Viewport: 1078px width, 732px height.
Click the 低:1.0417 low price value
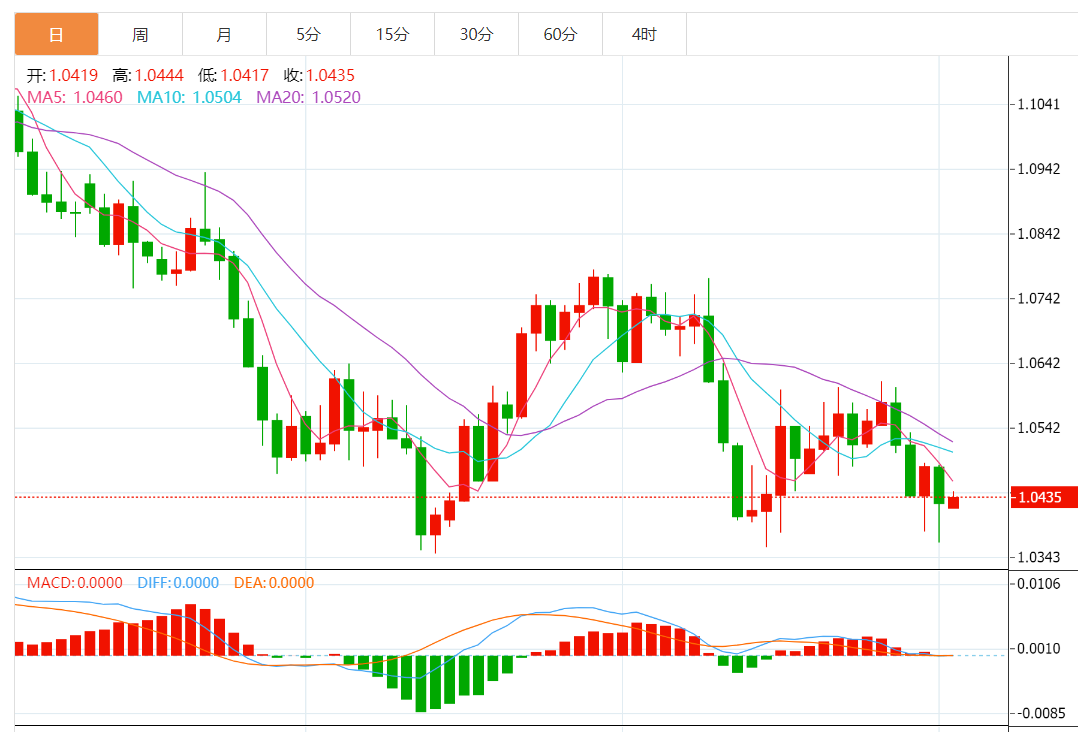(233, 75)
